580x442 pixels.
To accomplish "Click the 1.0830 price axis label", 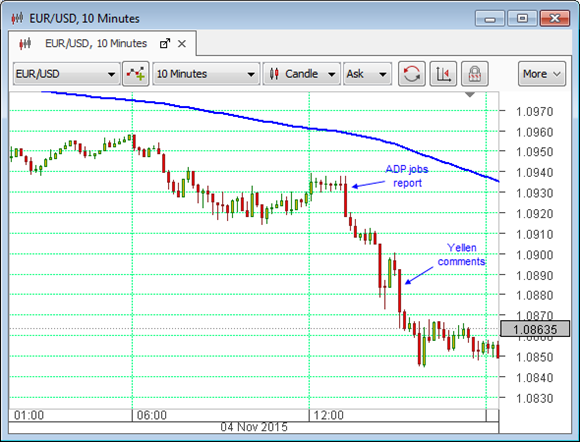I will (535, 398).
